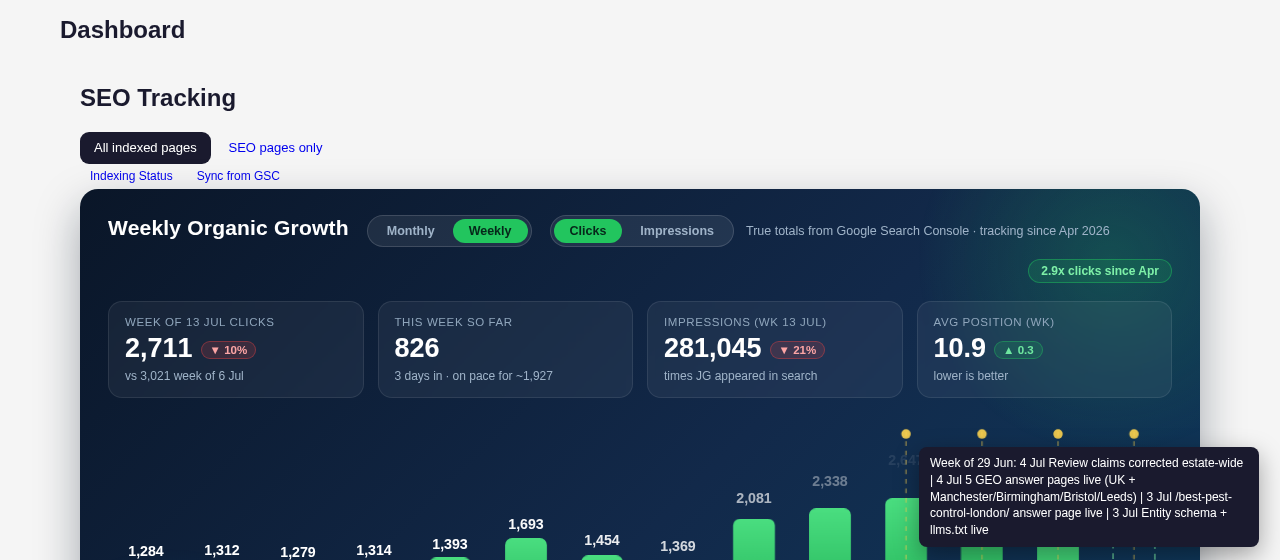1280x560 pixels.
Task: Click the Weekly Organic Growth title
Action: (x=228, y=228)
